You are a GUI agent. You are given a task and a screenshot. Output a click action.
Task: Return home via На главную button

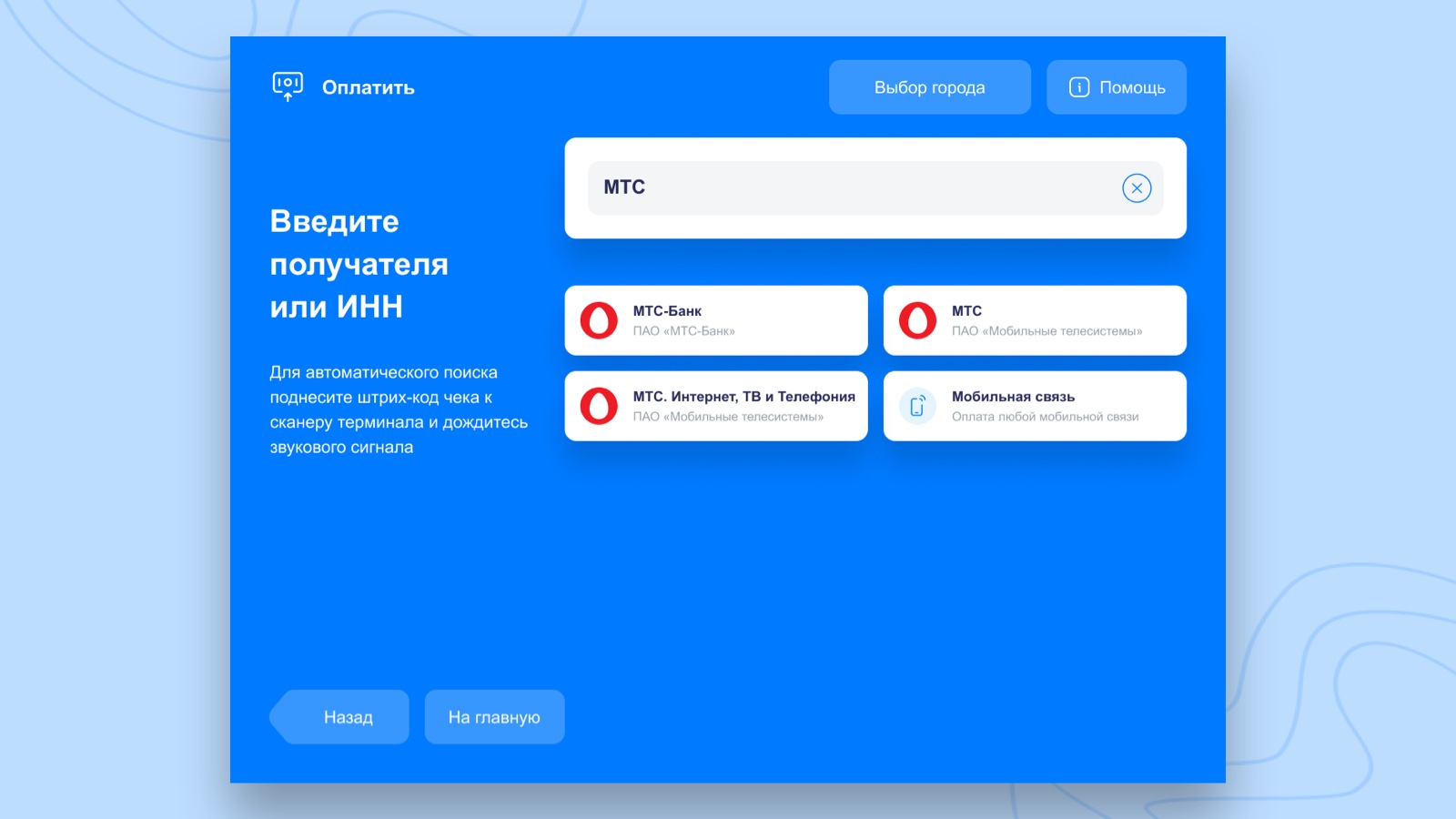pyautogui.click(x=494, y=717)
